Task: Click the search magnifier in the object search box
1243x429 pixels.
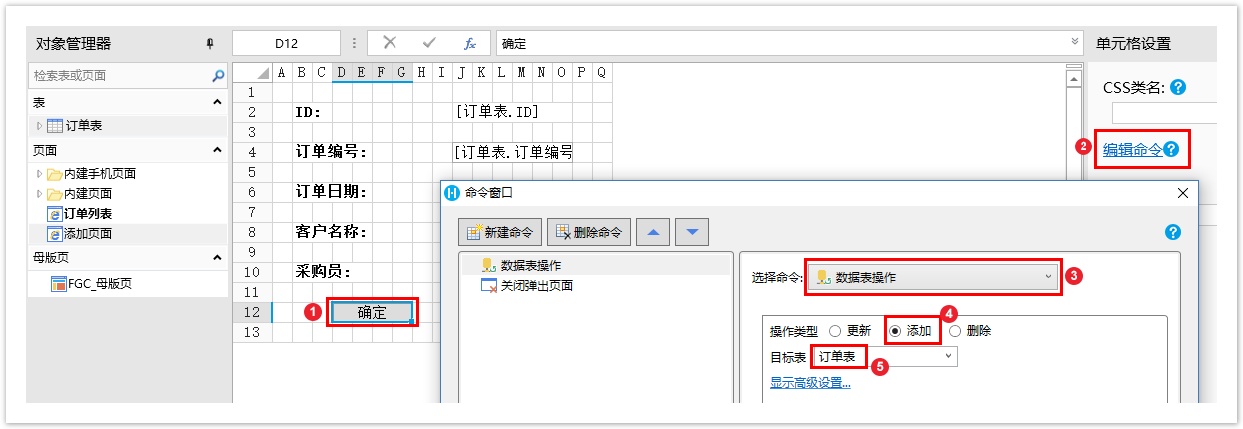Action: [x=219, y=76]
